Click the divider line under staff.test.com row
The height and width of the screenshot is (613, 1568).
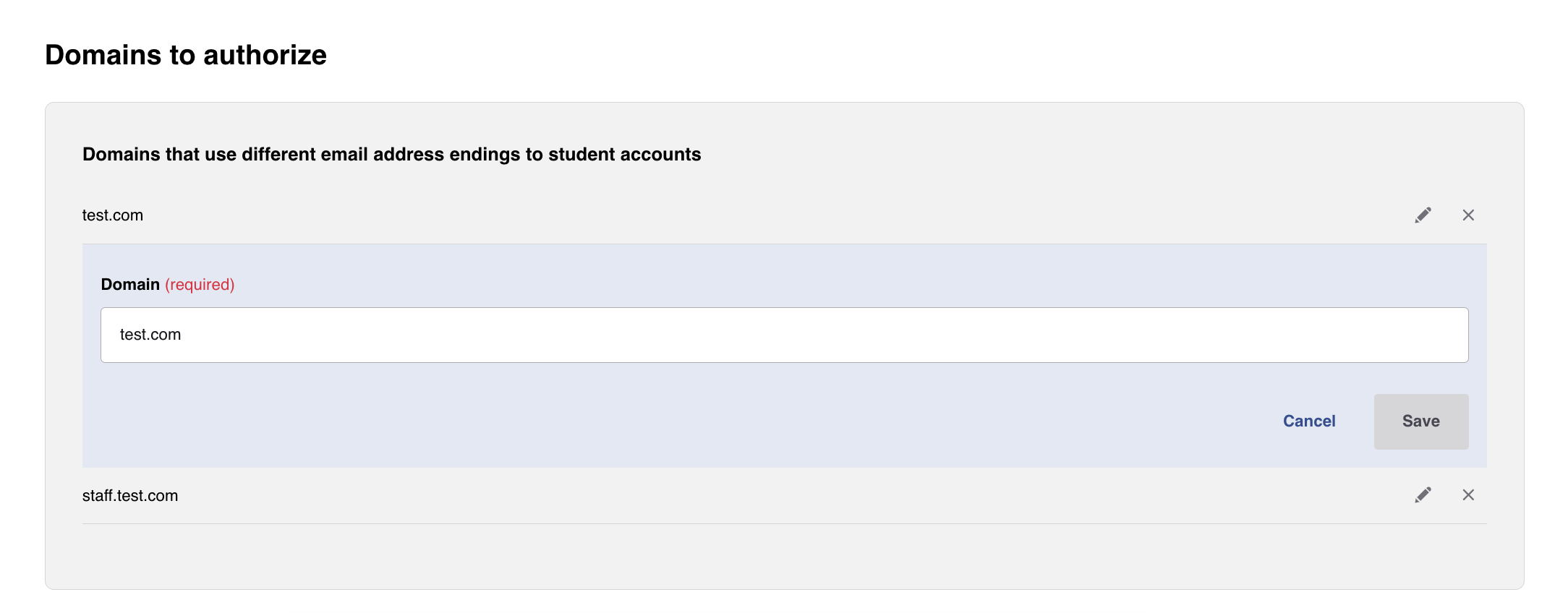click(784, 523)
